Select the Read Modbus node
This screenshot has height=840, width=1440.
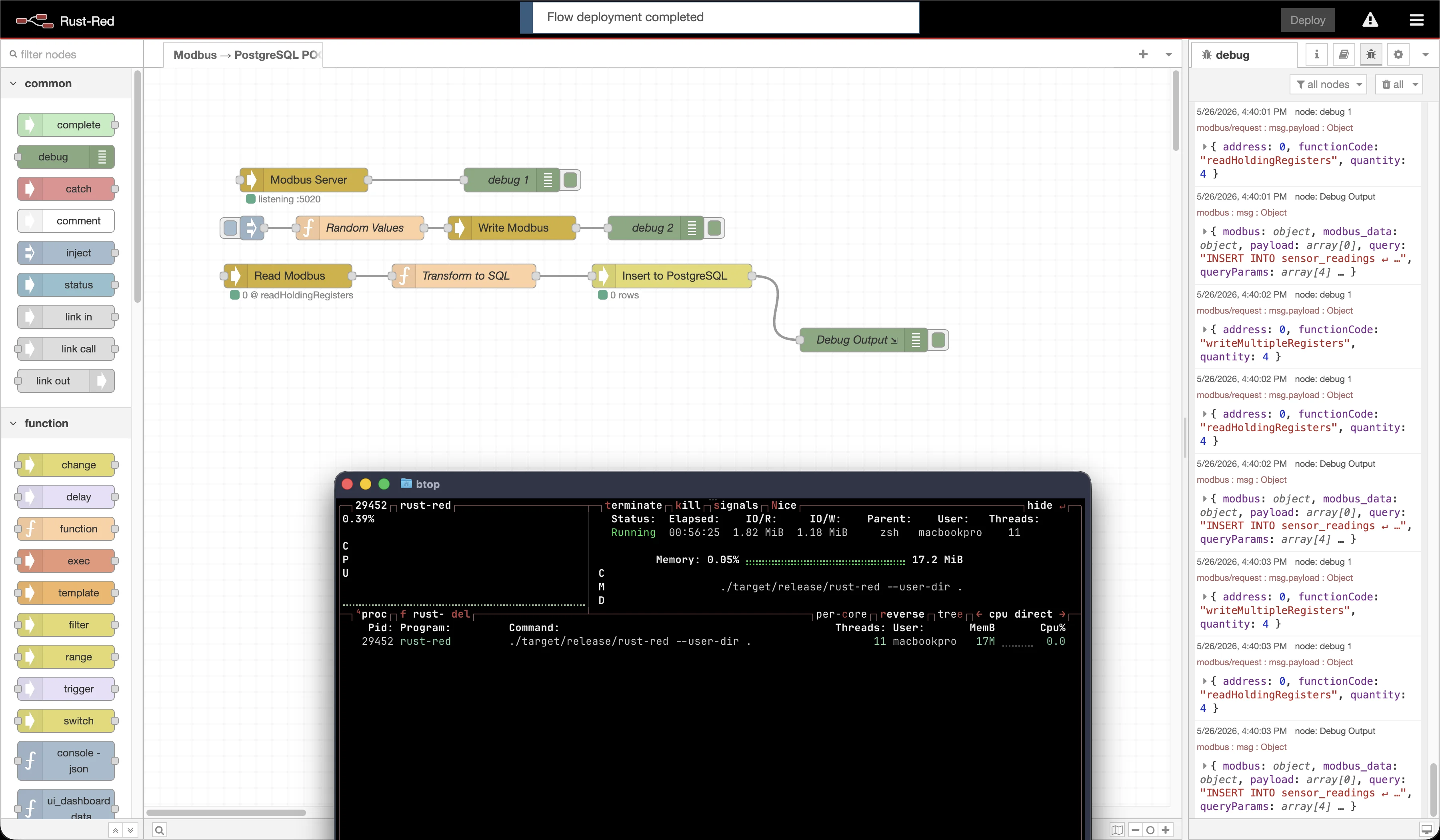click(x=288, y=276)
